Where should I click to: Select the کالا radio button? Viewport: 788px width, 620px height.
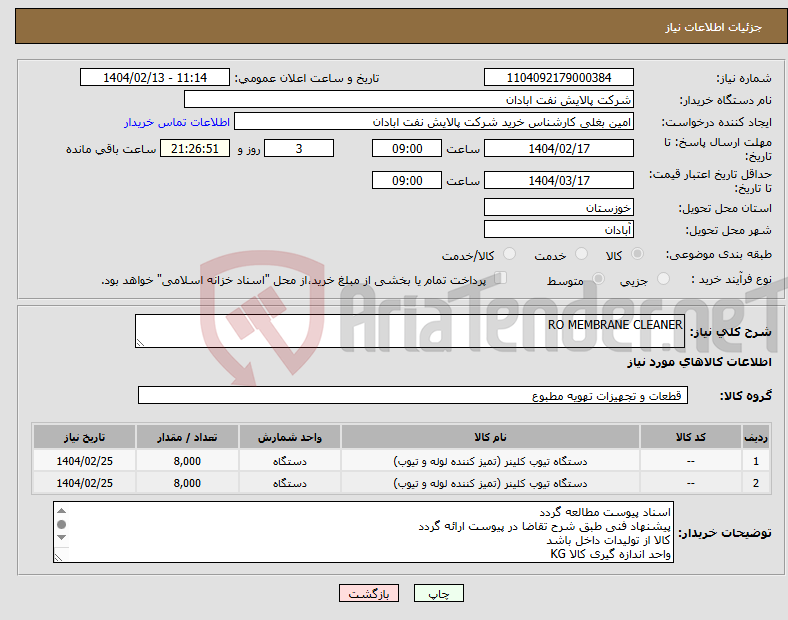click(637, 254)
